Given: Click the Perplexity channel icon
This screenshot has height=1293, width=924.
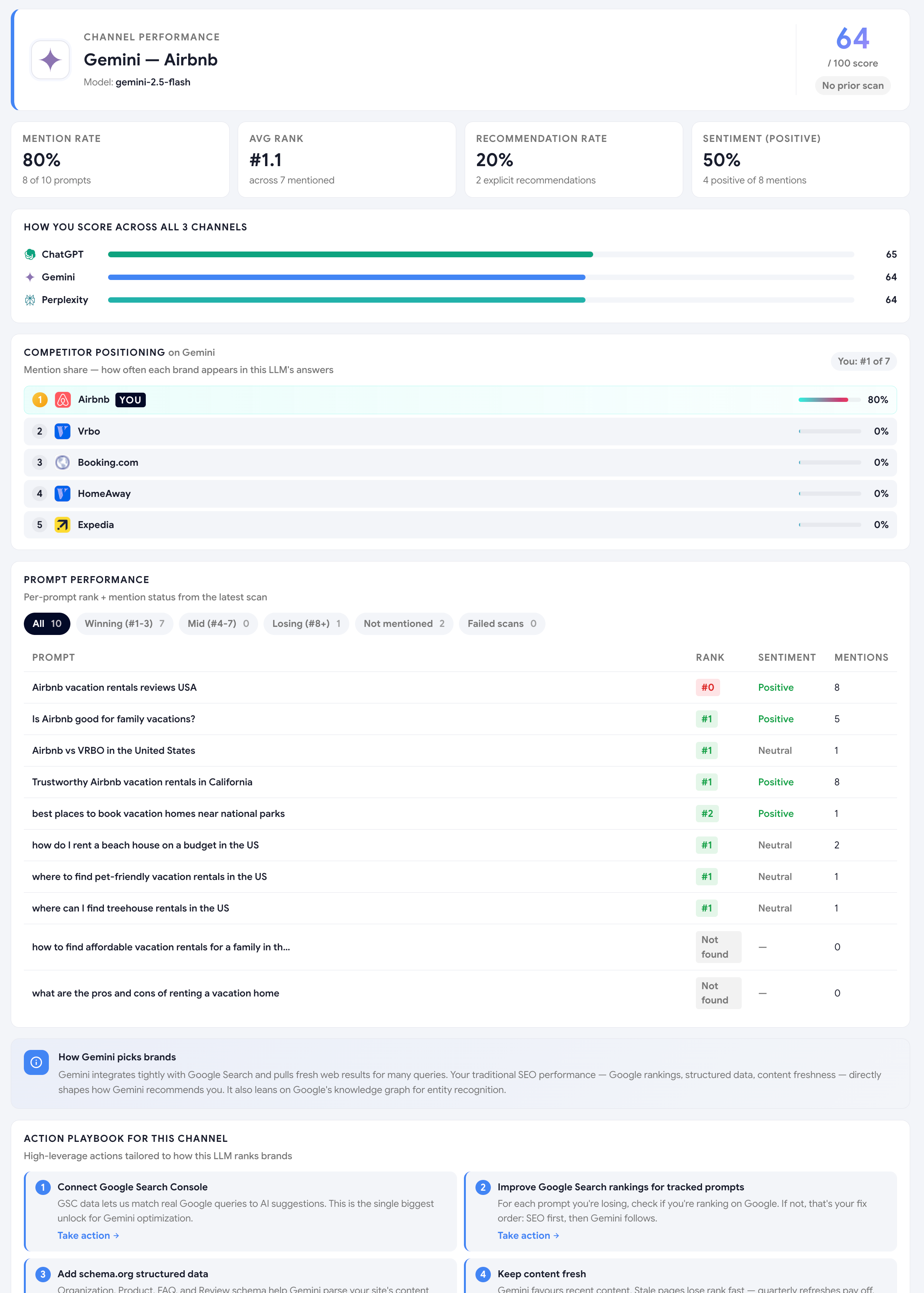Looking at the screenshot, I should [x=30, y=300].
